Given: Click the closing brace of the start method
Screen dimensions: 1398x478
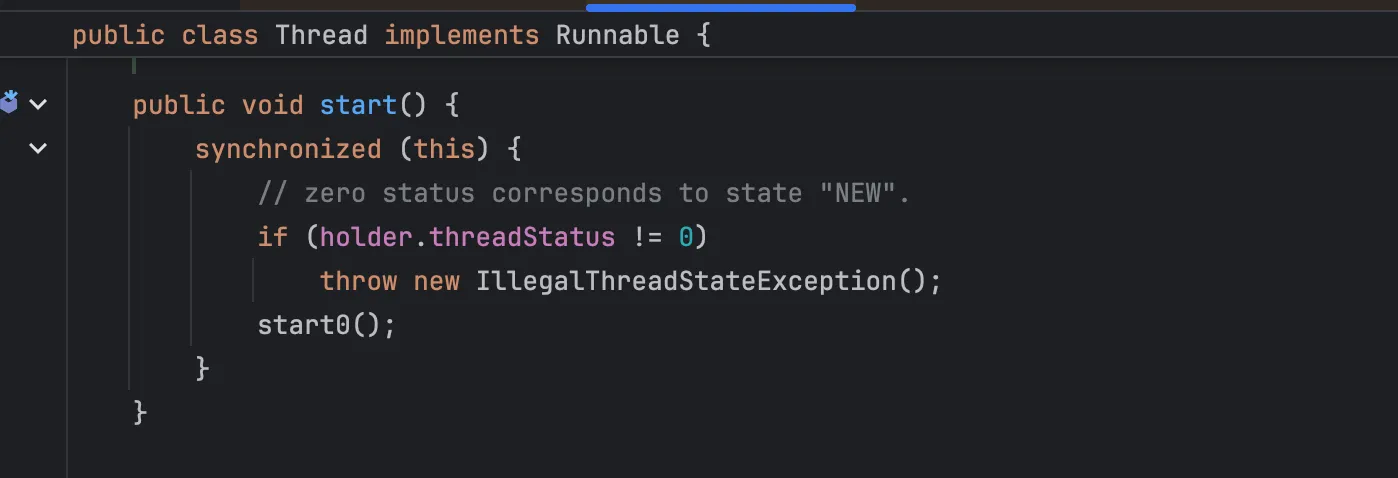Looking at the screenshot, I should tap(140, 412).
